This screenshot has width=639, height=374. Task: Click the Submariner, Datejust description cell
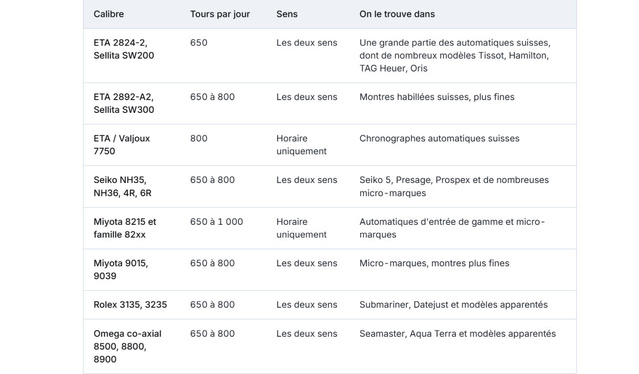453,305
